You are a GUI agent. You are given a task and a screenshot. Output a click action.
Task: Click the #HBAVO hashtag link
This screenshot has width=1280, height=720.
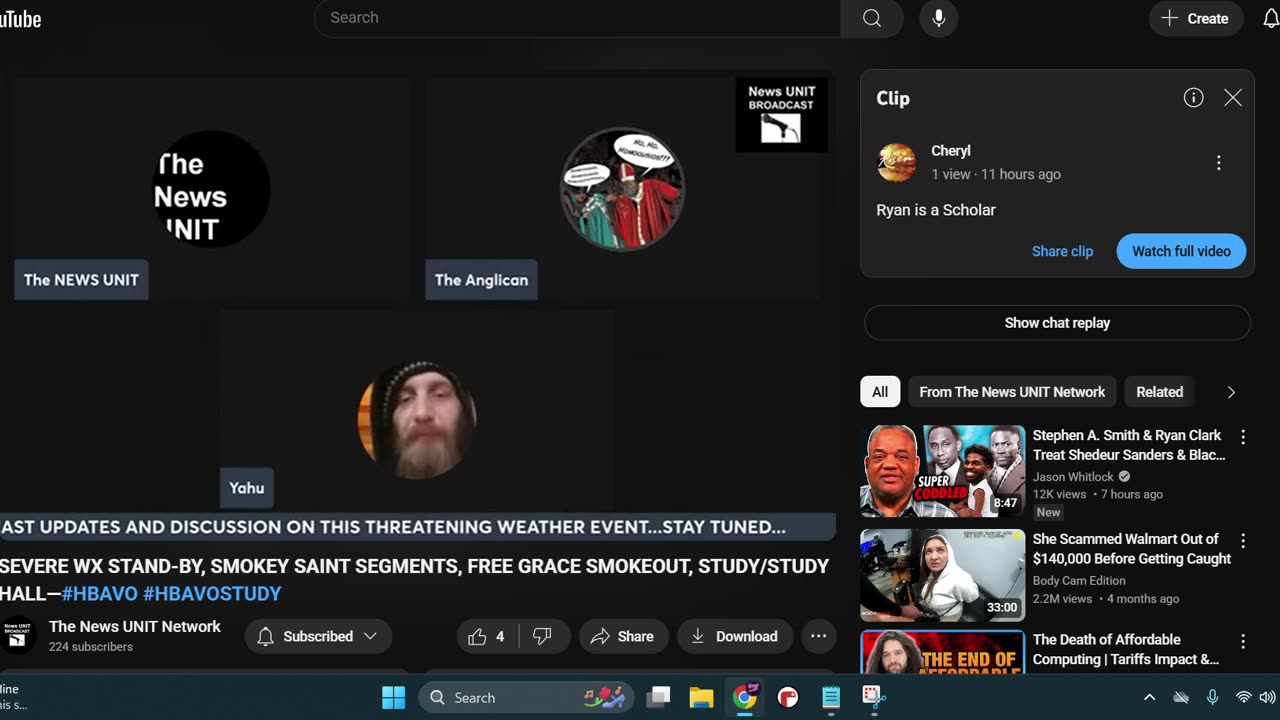point(100,594)
